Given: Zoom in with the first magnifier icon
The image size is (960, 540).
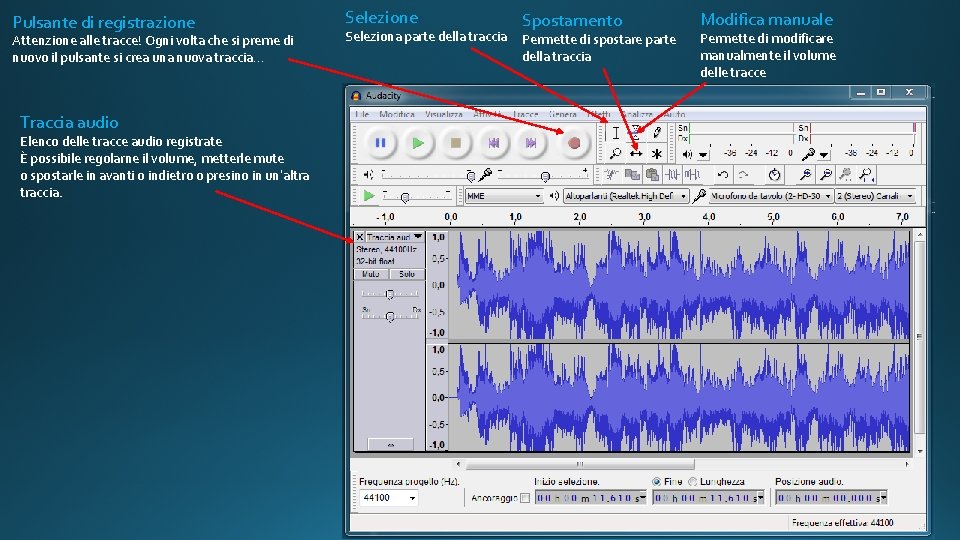Looking at the screenshot, I should point(806,175).
